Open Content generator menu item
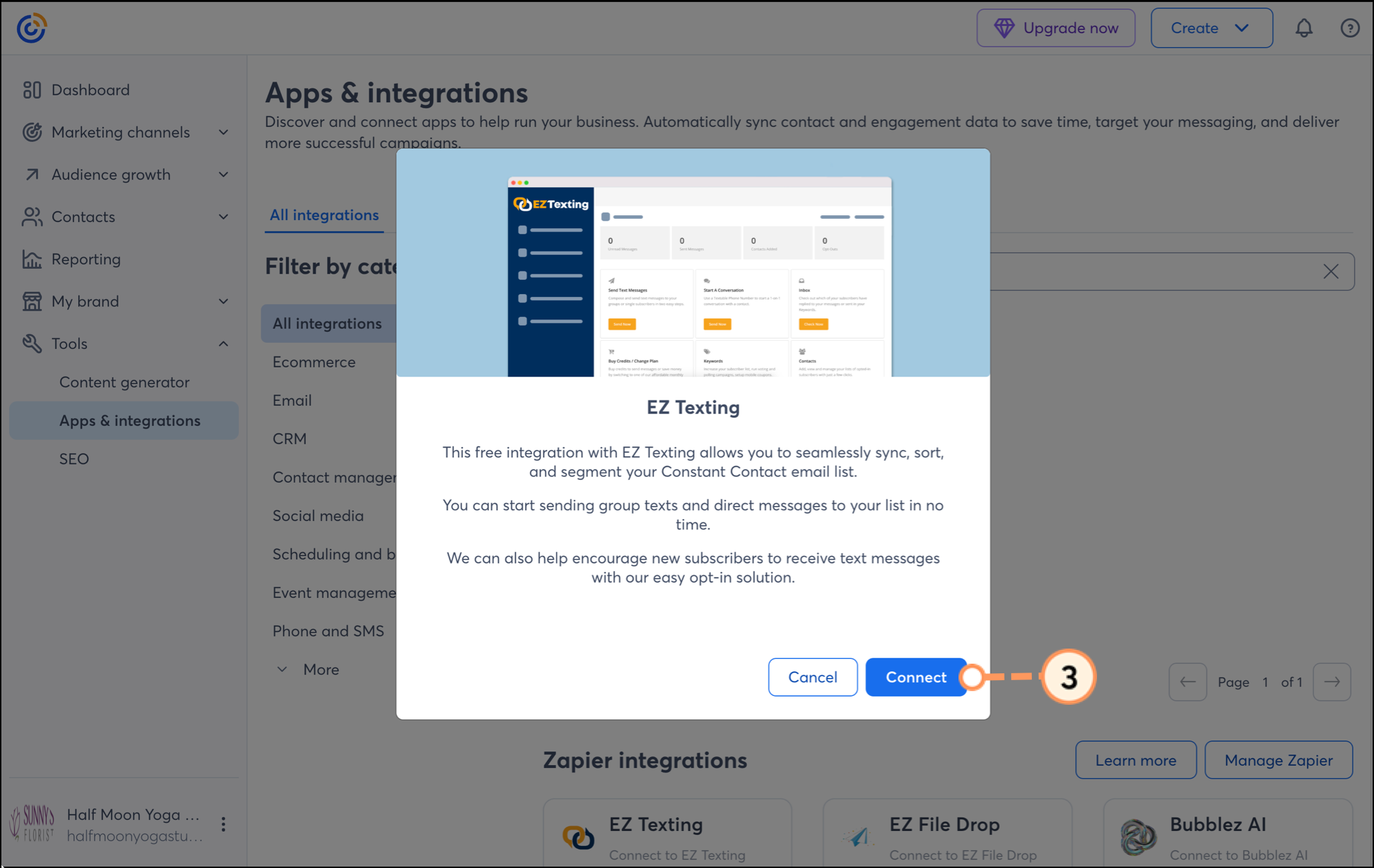The width and height of the screenshot is (1374, 868). (x=124, y=382)
